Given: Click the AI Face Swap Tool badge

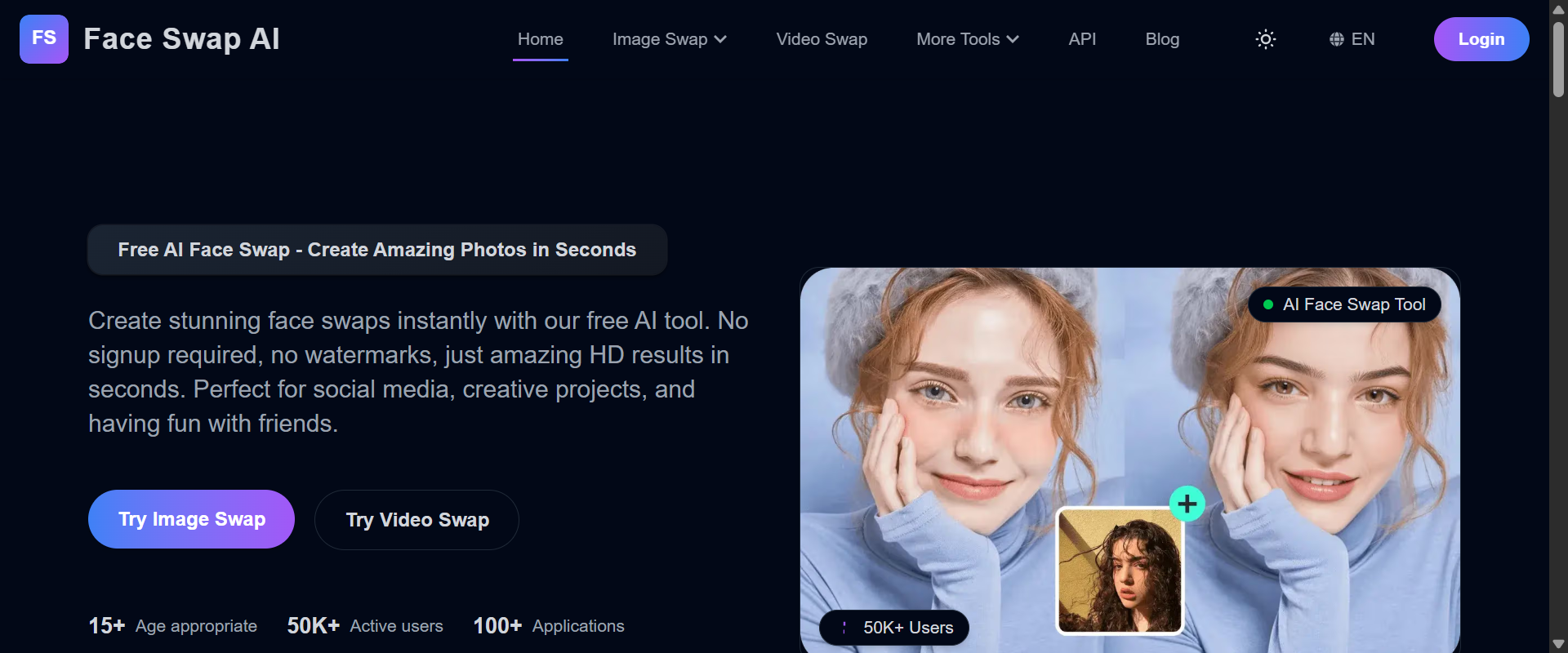Looking at the screenshot, I should coord(1344,304).
